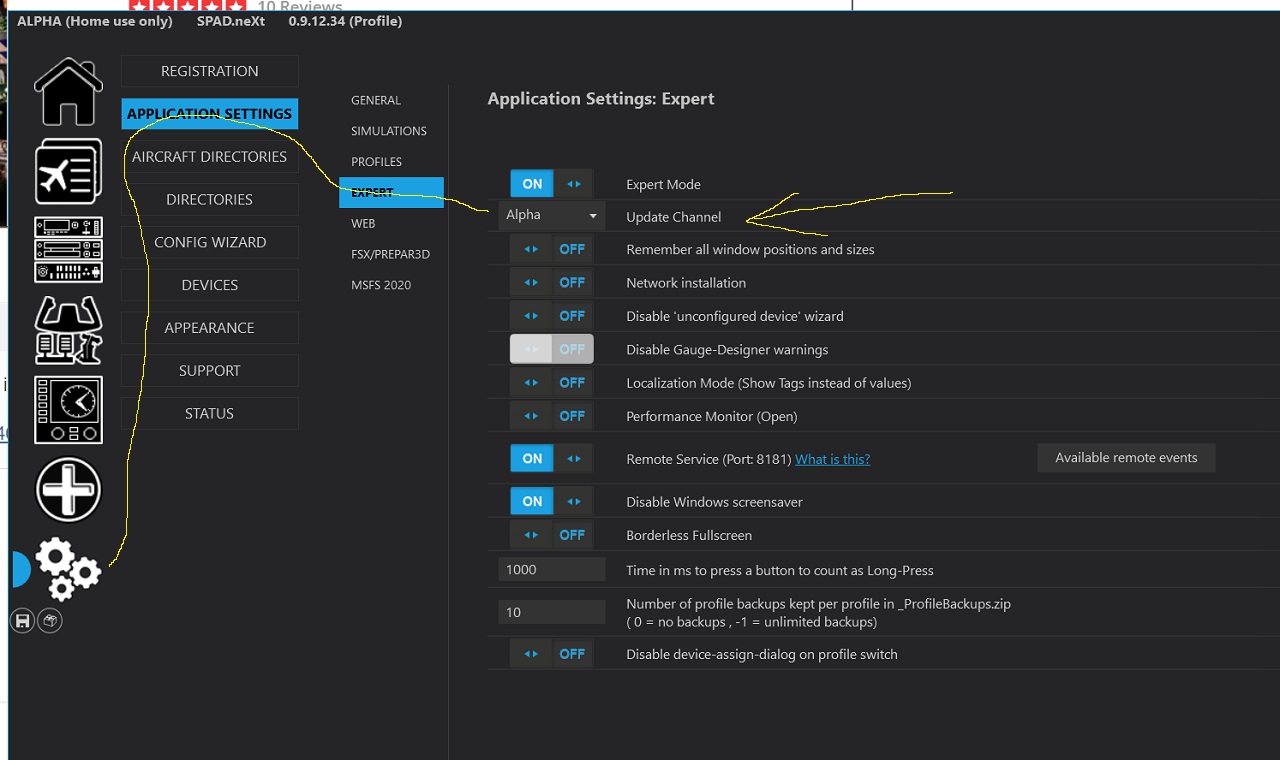Open the Registration section
The height and width of the screenshot is (760, 1280).
pos(210,71)
